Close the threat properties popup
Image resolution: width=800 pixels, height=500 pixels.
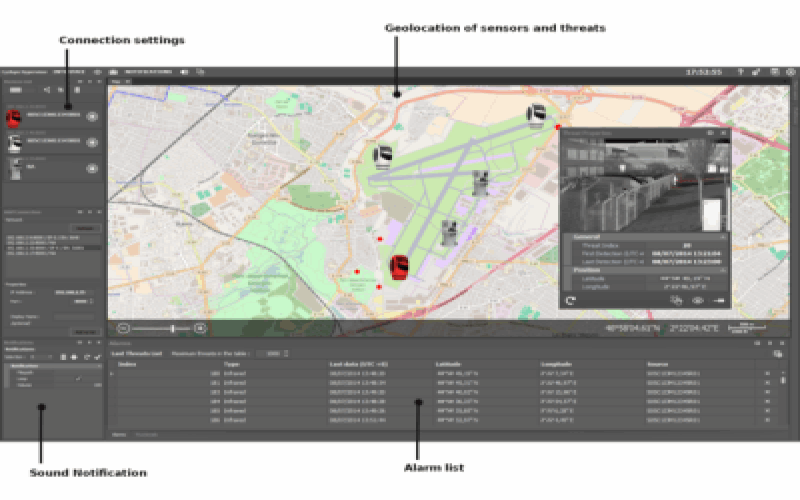(x=723, y=133)
